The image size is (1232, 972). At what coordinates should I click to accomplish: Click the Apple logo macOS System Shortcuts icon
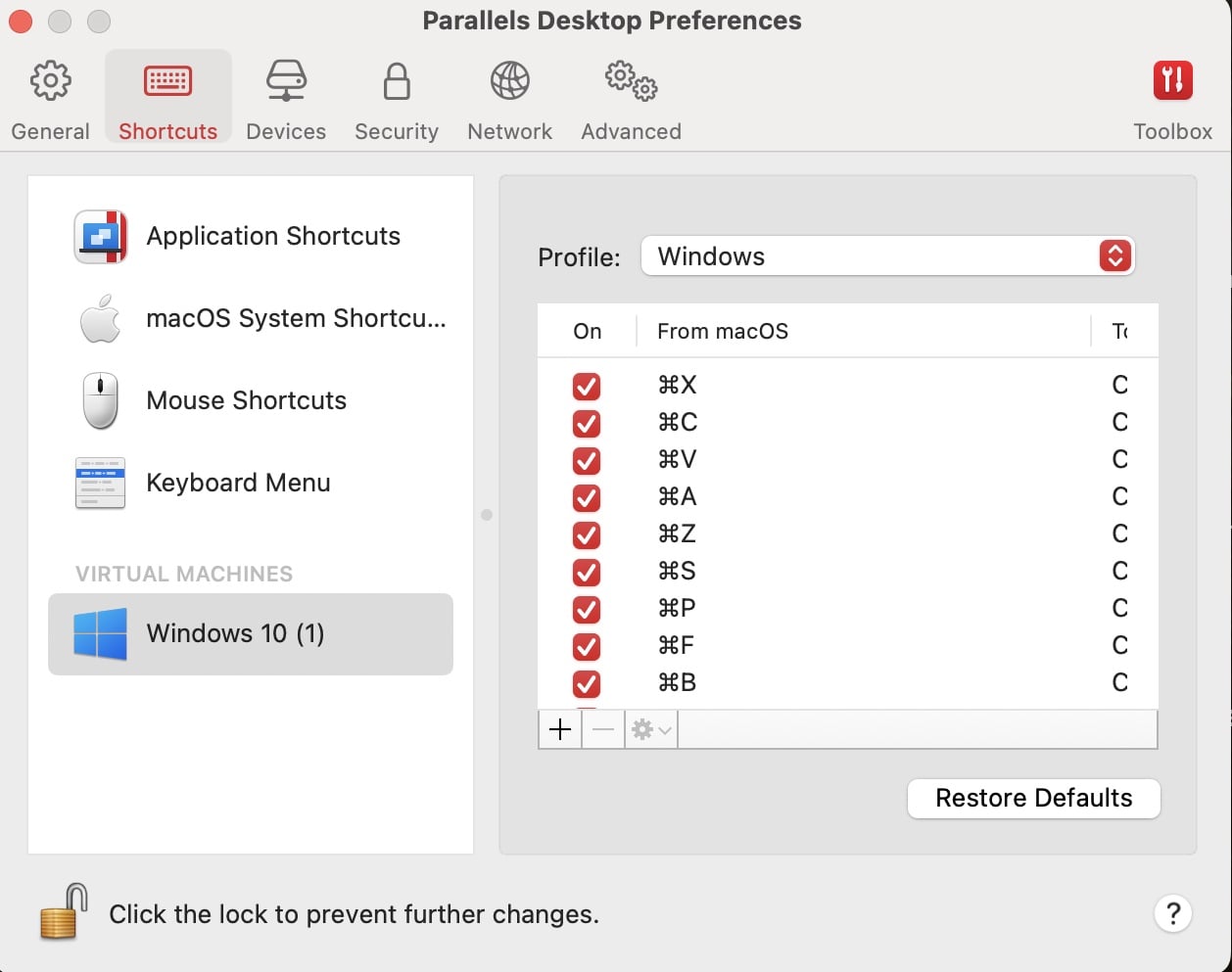[x=101, y=319]
